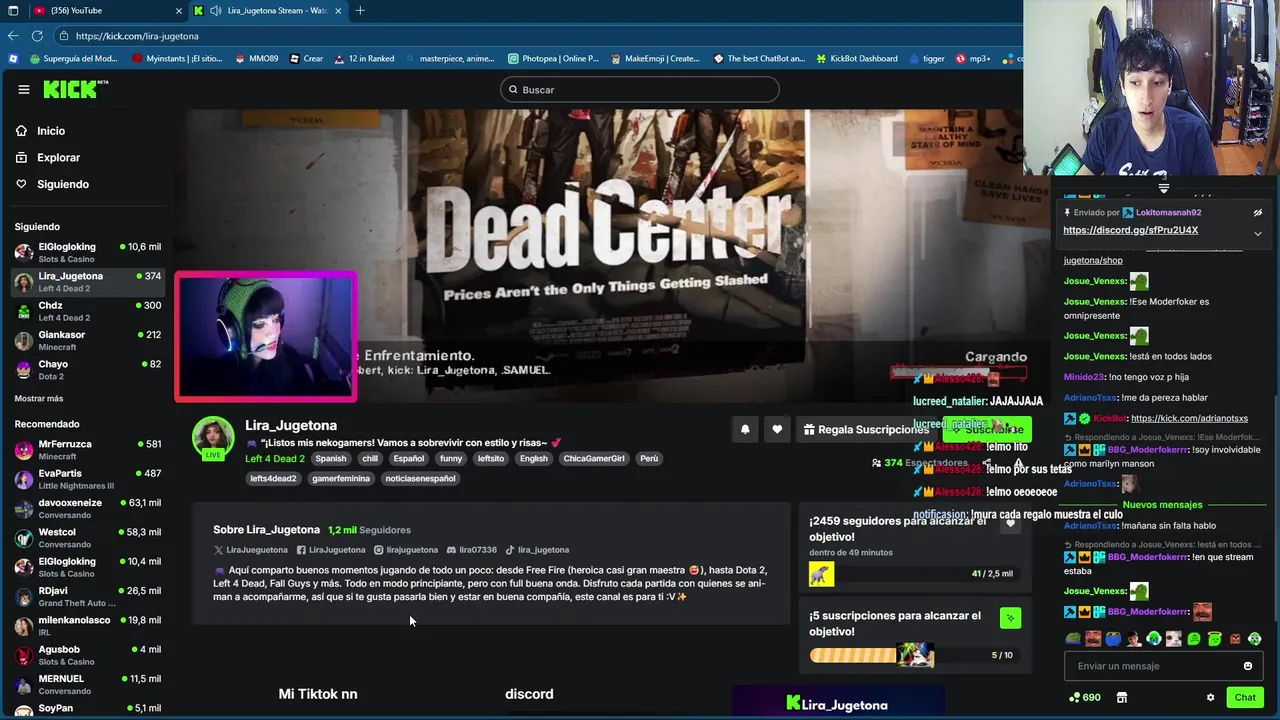Open recommended channel MERNUEL
Image resolution: width=1280 pixels, height=720 pixels.
point(88,684)
